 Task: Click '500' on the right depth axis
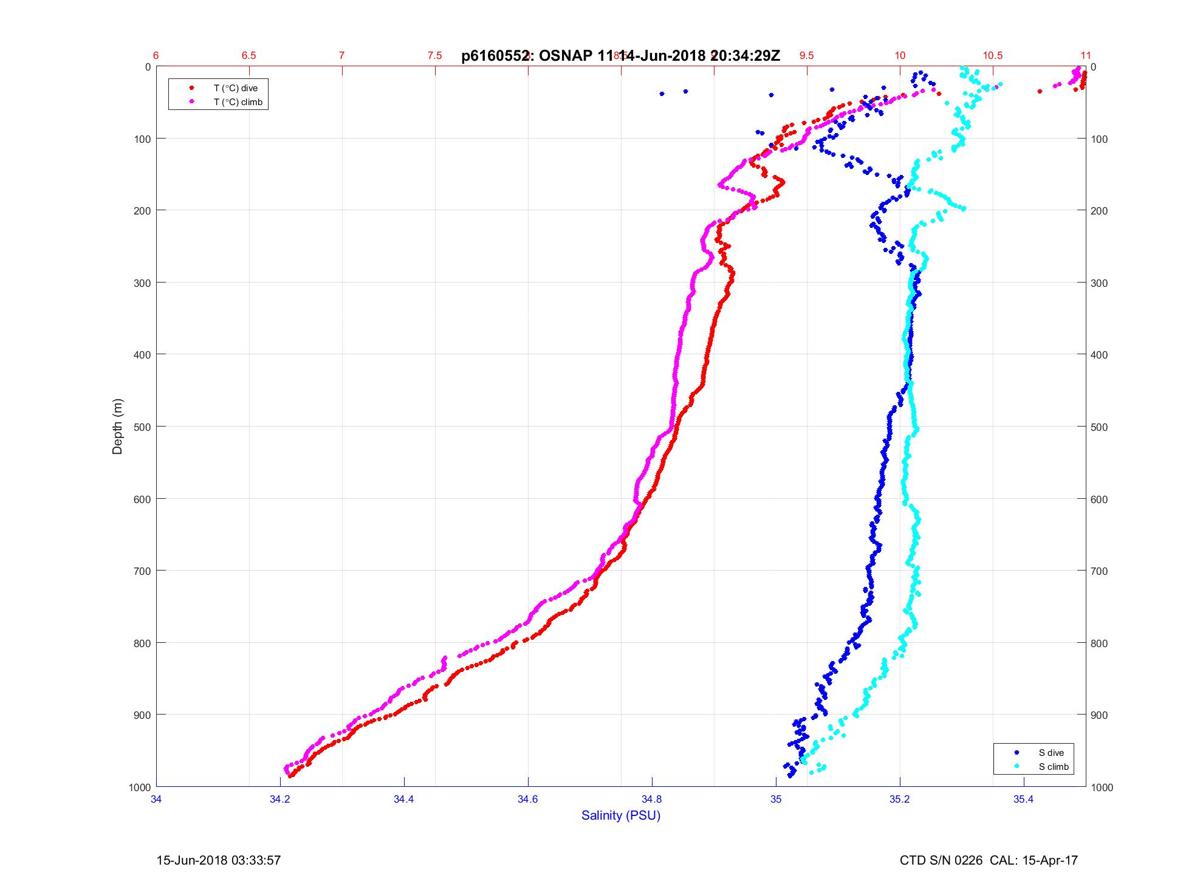coord(1100,427)
